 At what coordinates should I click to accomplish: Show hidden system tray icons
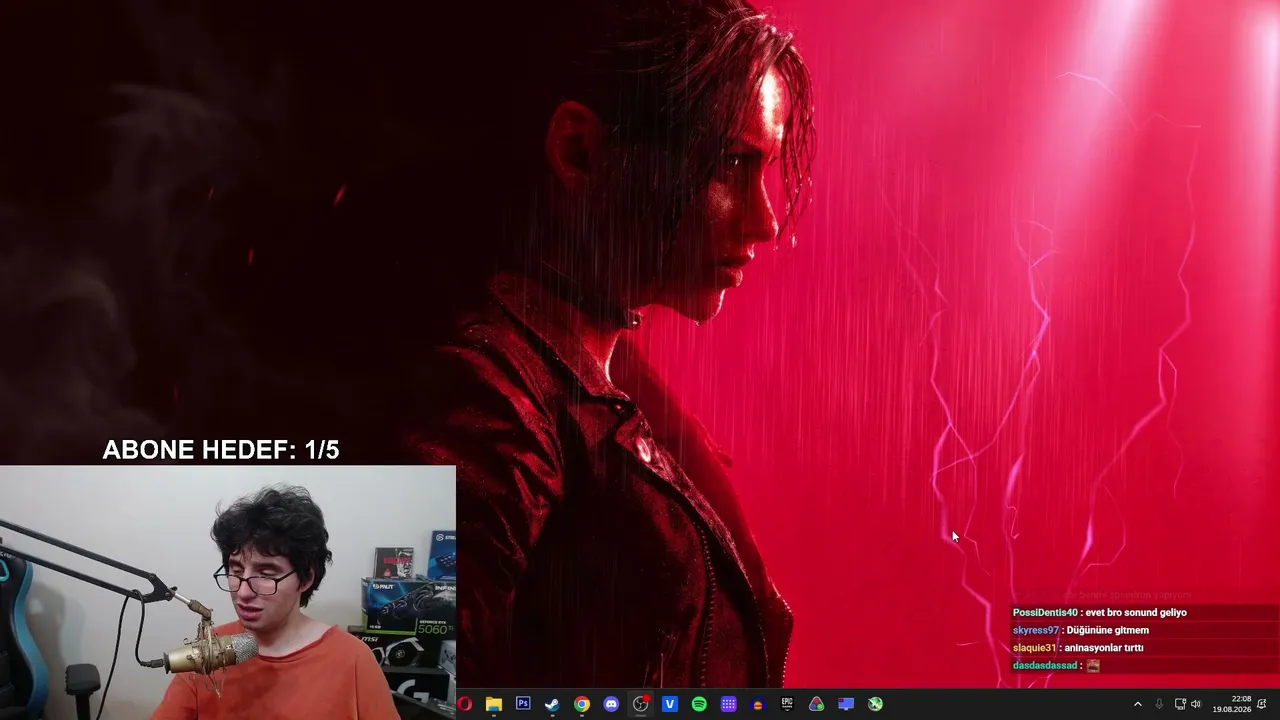pyautogui.click(x=1137, y=704)
